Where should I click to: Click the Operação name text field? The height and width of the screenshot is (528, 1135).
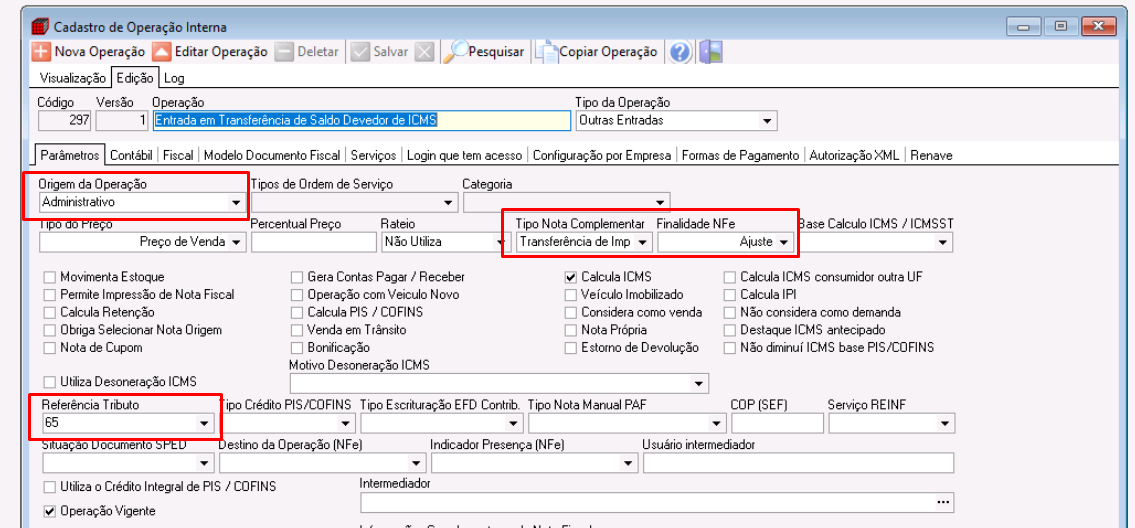[x=361, y=120]
